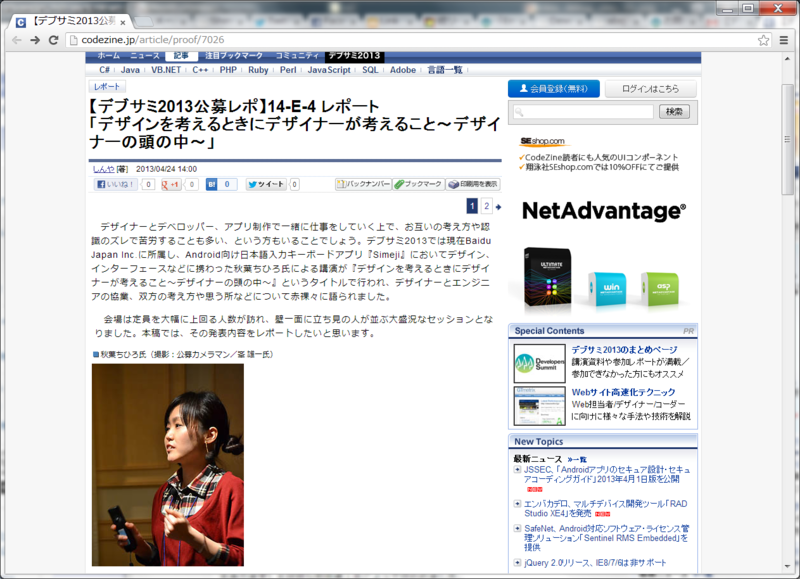Click the Adobe link
800x579 pixels.
(x=403, y=70)
